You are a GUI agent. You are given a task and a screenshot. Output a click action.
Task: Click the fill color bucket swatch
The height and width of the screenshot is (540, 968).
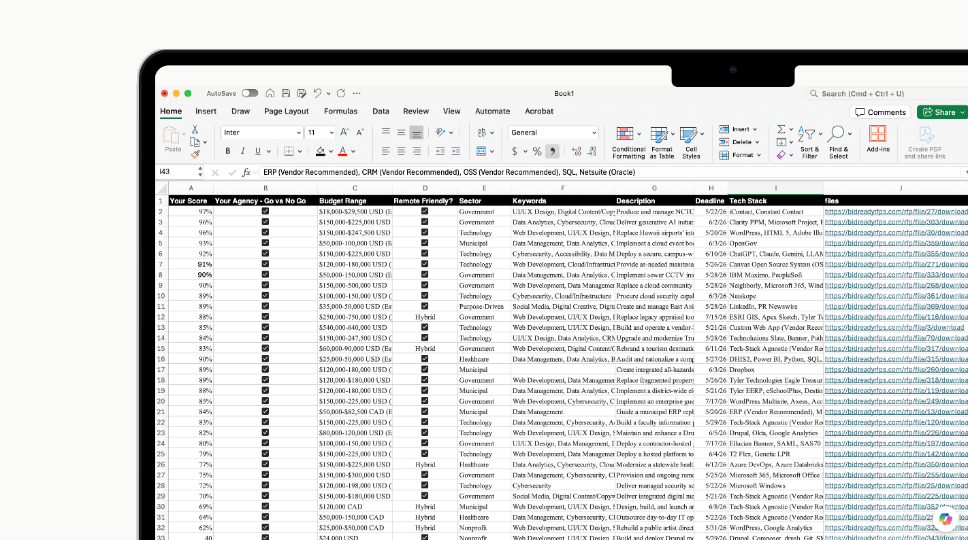[x=320, y=151]
